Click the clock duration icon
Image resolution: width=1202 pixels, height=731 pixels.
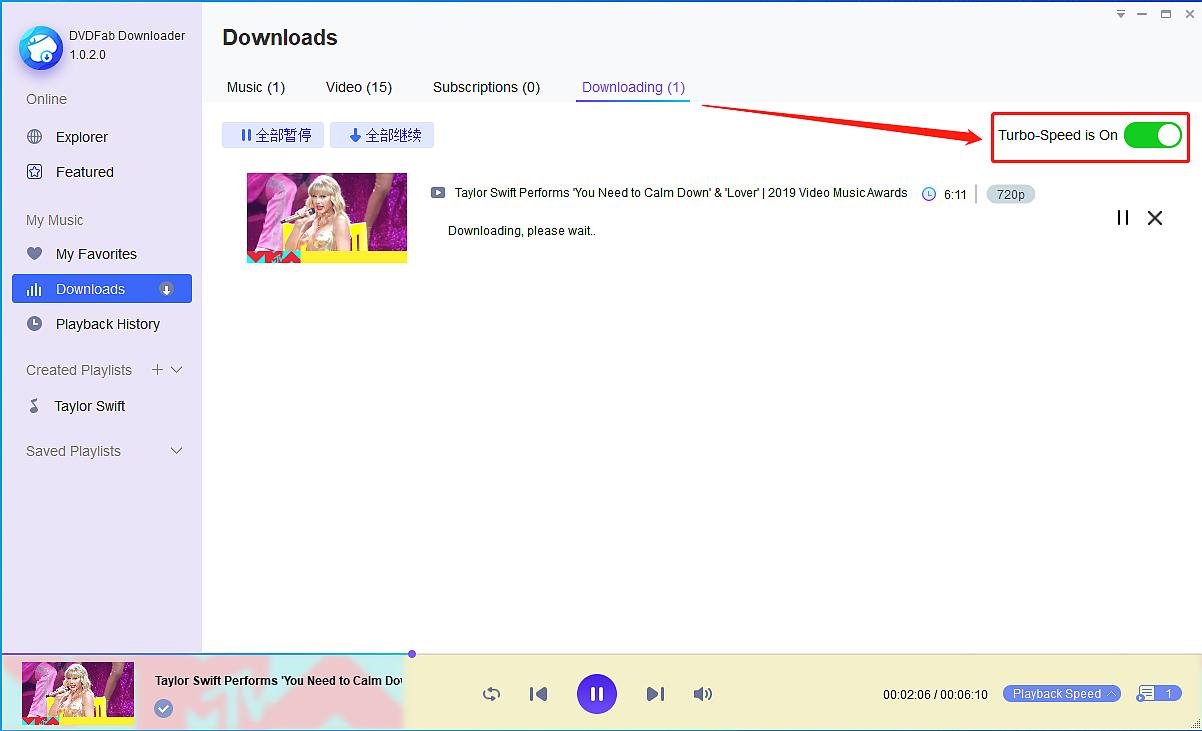click(x=929, y=194)
